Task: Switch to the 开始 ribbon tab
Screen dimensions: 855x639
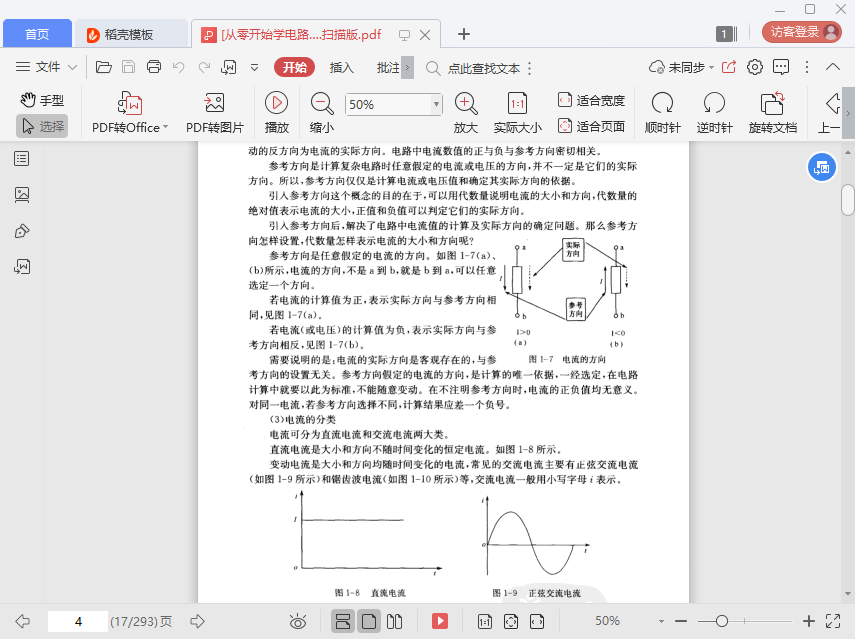Action: point(294,67)
